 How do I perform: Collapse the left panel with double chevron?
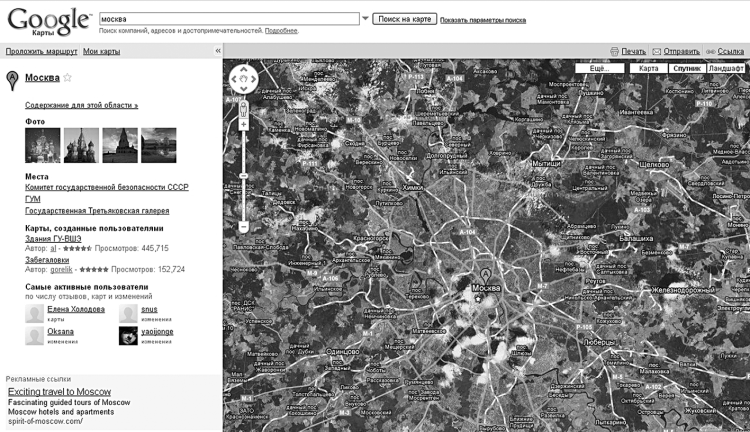coord(218,51)
